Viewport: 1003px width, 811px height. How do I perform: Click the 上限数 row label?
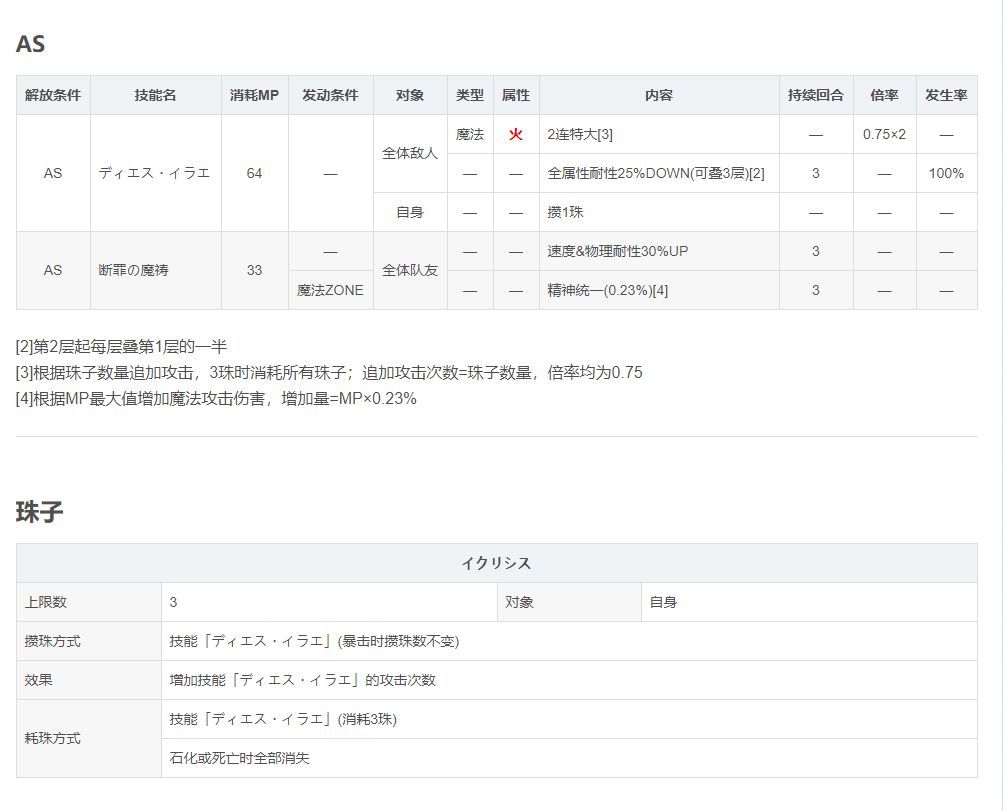pyautogui.click(x=46, y=602)
